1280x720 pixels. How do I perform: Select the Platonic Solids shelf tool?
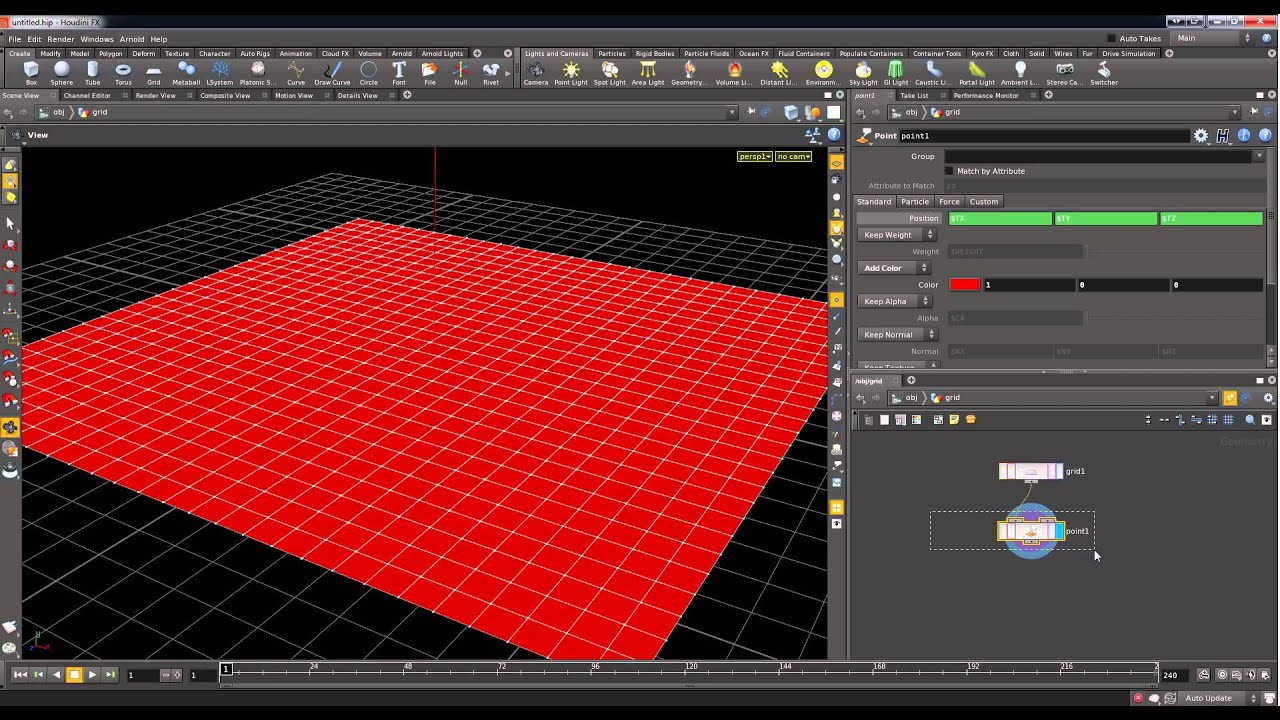258,73
